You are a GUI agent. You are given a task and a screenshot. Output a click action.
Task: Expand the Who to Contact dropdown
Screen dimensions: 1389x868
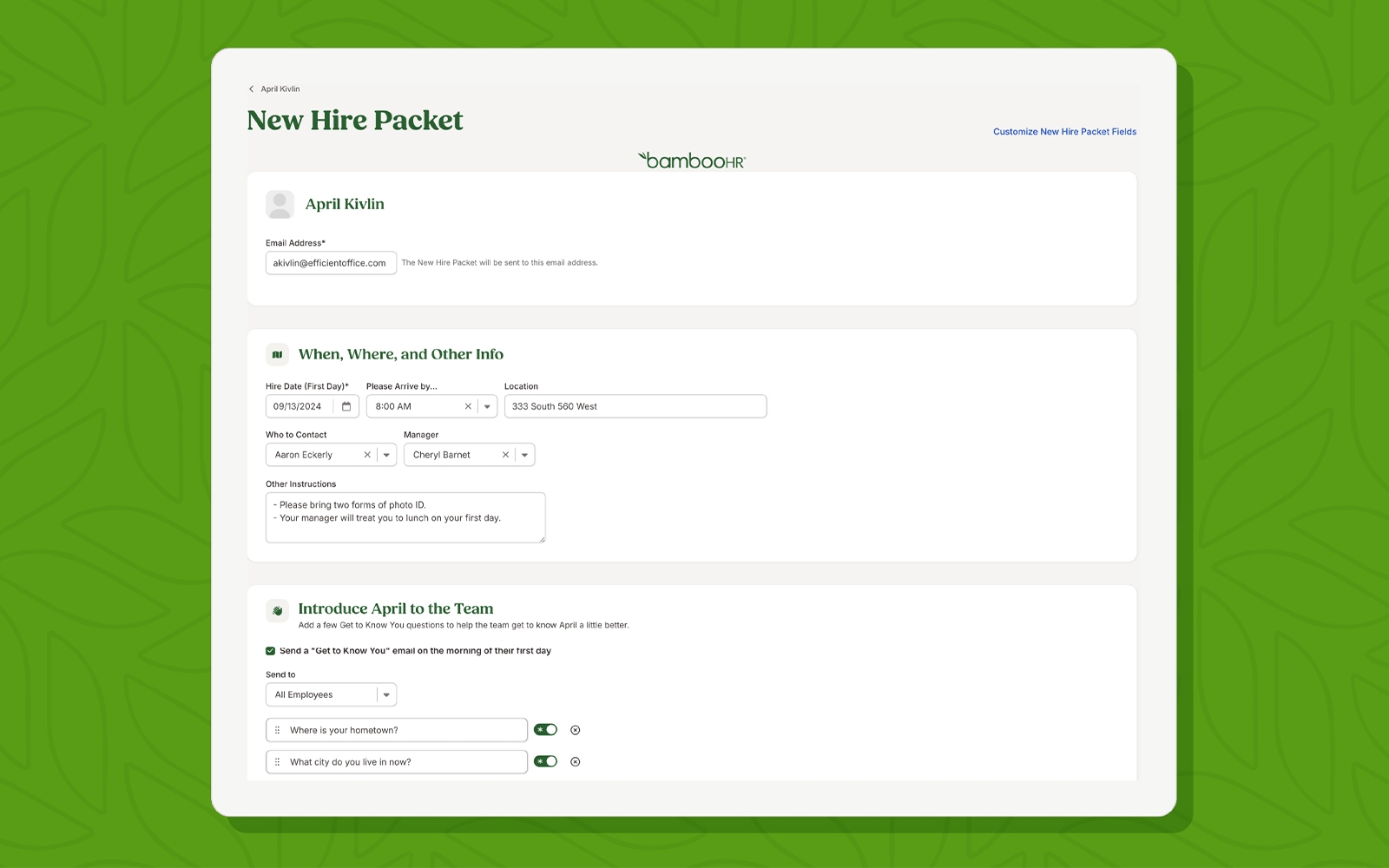386,455
